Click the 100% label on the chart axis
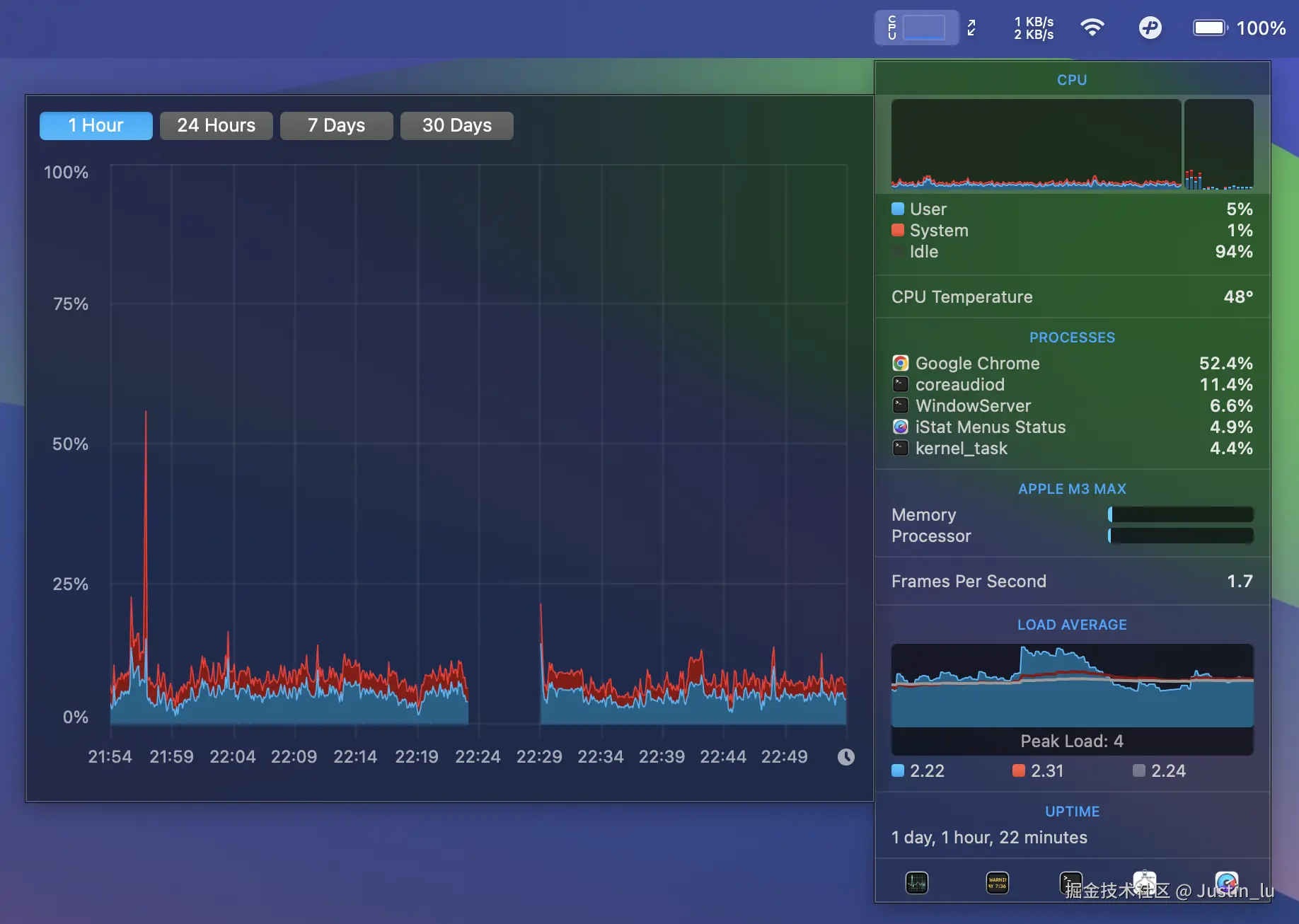This screenshot has height=924, width=1299. [x=66, y=173]
